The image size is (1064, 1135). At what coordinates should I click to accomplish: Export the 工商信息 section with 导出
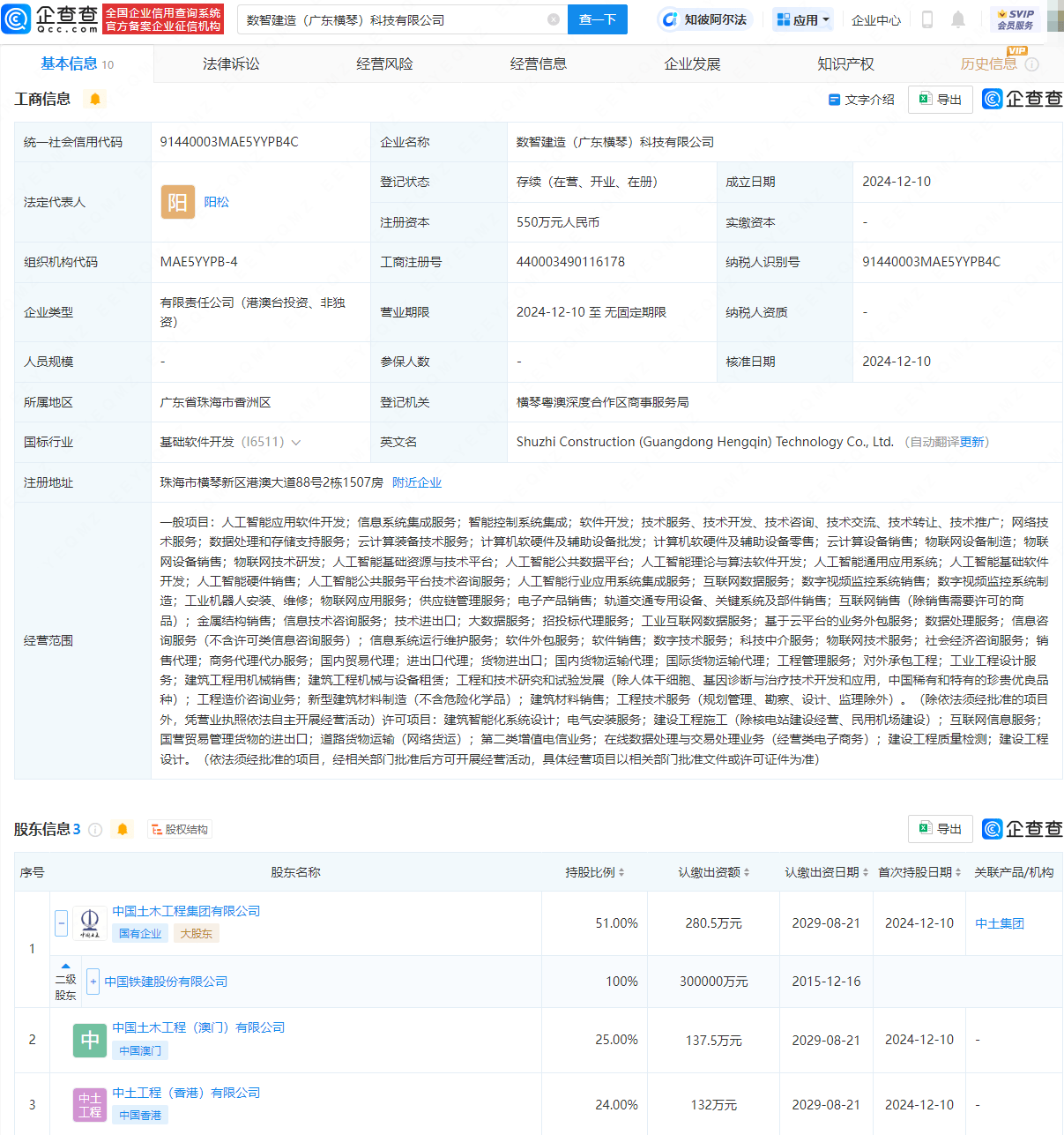pyautogui.click(x=941, y=99)
